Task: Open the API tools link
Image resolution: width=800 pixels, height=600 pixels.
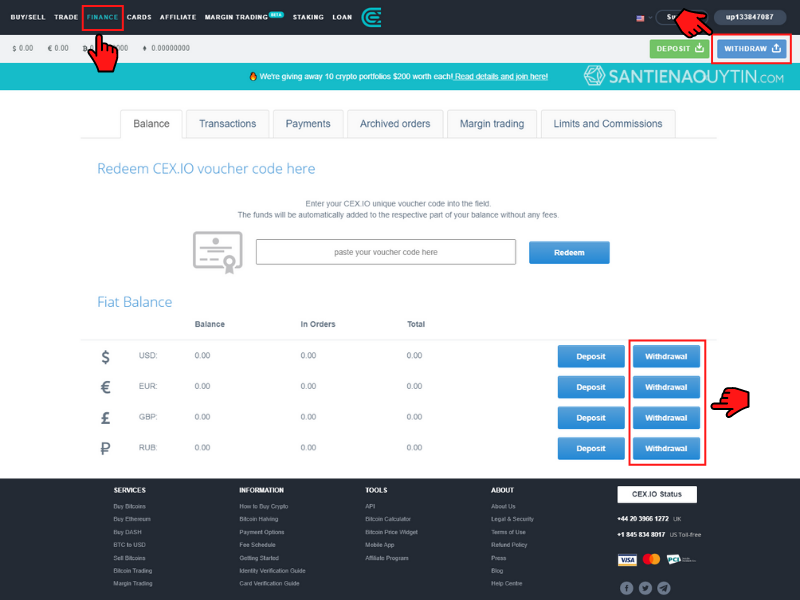Action: click(x=370, y=507)
